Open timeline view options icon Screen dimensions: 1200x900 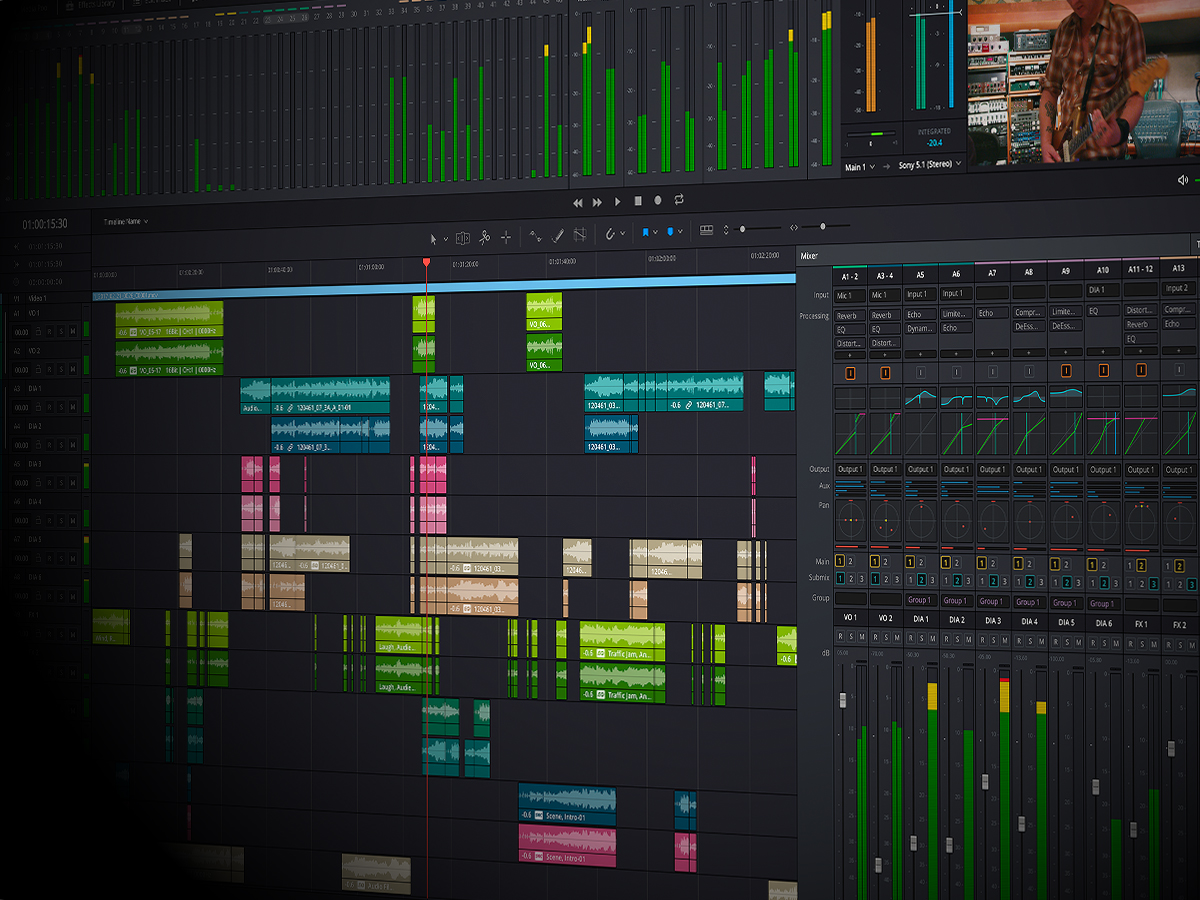[707, 232]
